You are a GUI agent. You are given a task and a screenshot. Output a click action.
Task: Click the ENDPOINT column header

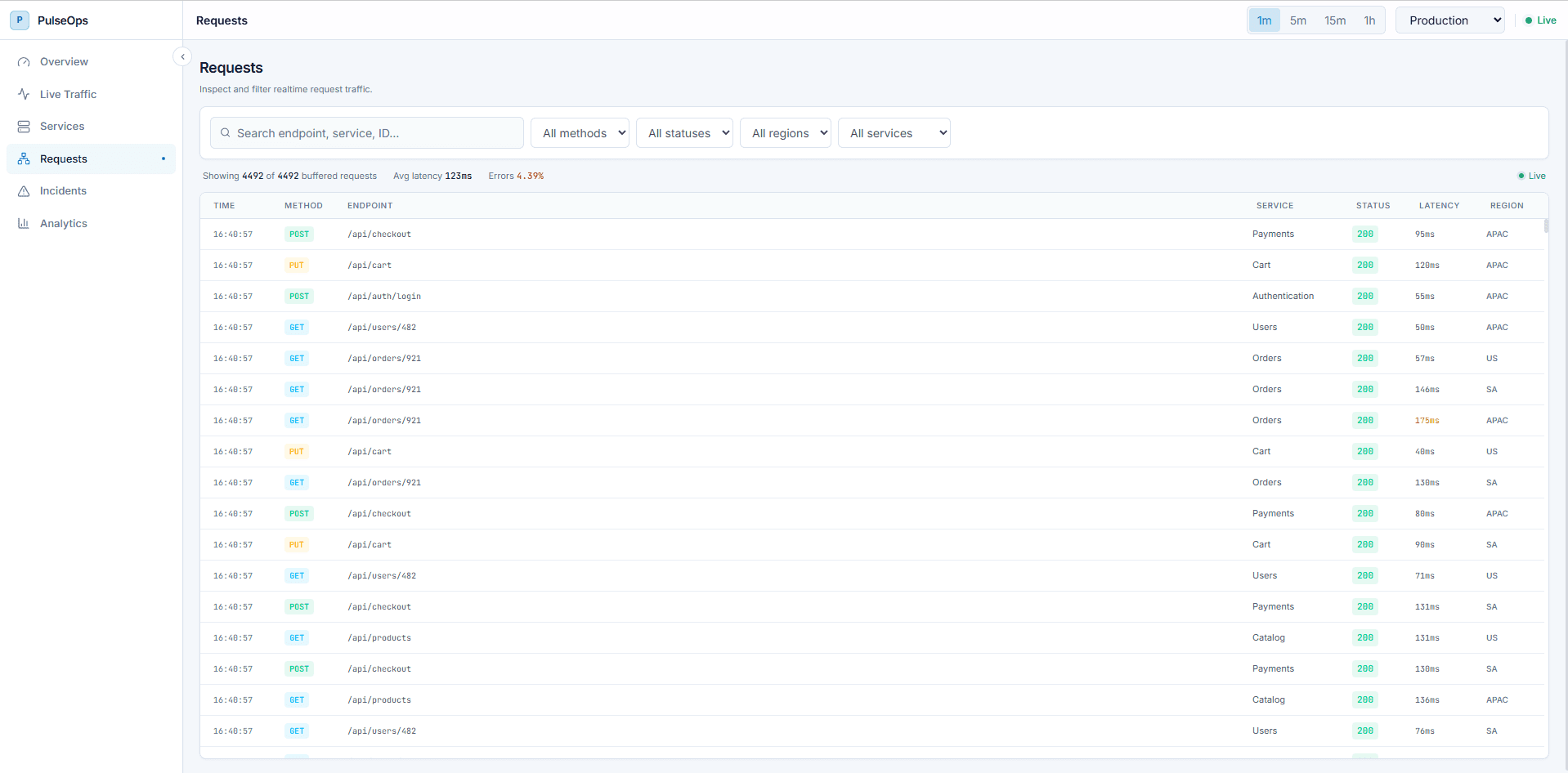tap(370, 206)
